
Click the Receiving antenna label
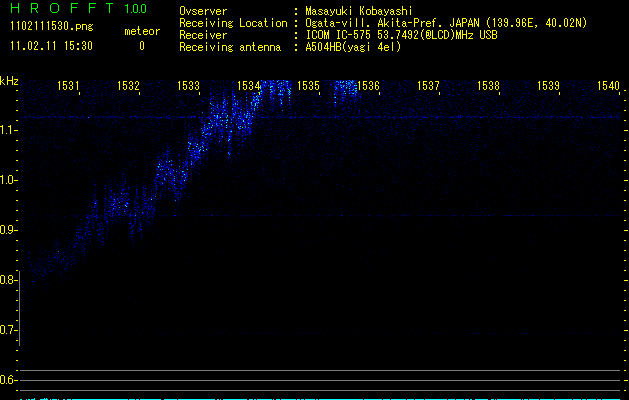click(x=230, y=47)
